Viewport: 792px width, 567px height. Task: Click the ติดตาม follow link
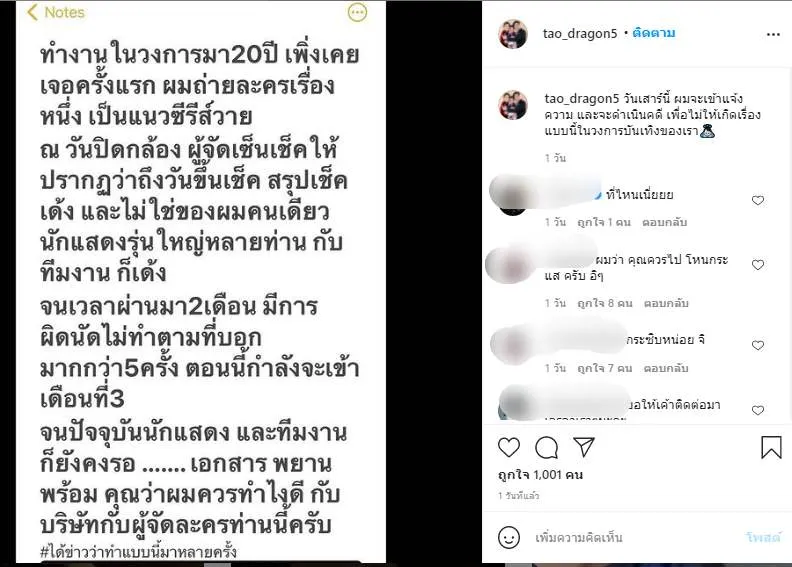click(x=654, y=33)
